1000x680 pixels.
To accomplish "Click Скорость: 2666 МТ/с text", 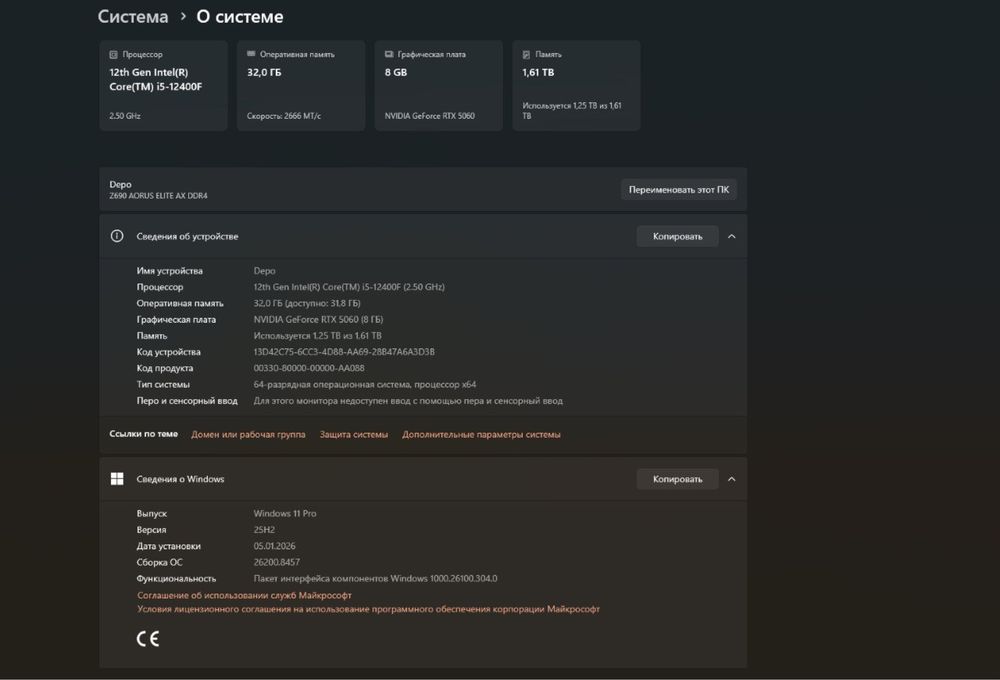I will coord(284,116).
